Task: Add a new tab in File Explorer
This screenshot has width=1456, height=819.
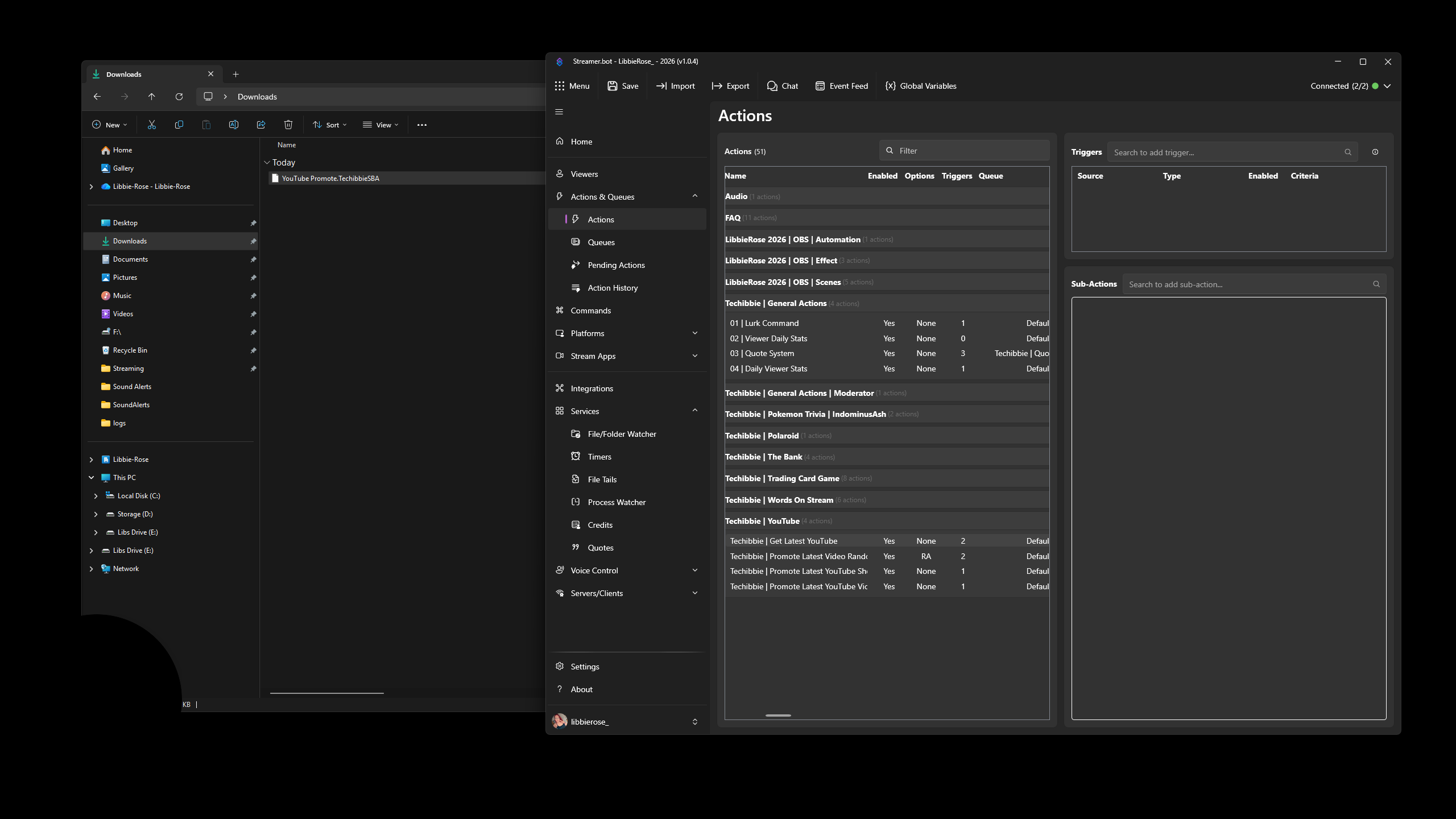Action: 236,75
